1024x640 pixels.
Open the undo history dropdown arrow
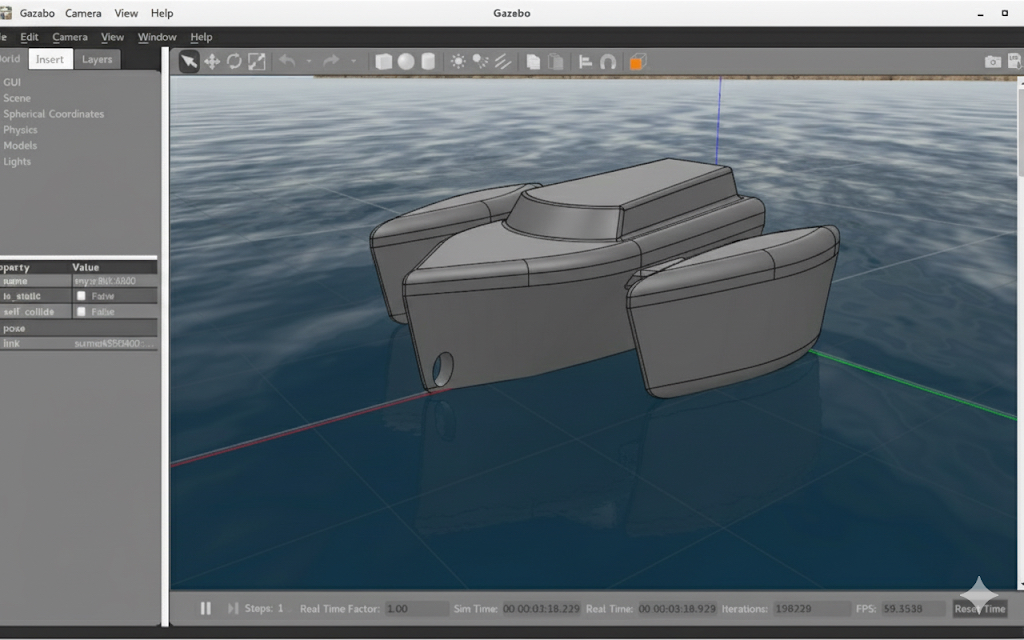309,62
